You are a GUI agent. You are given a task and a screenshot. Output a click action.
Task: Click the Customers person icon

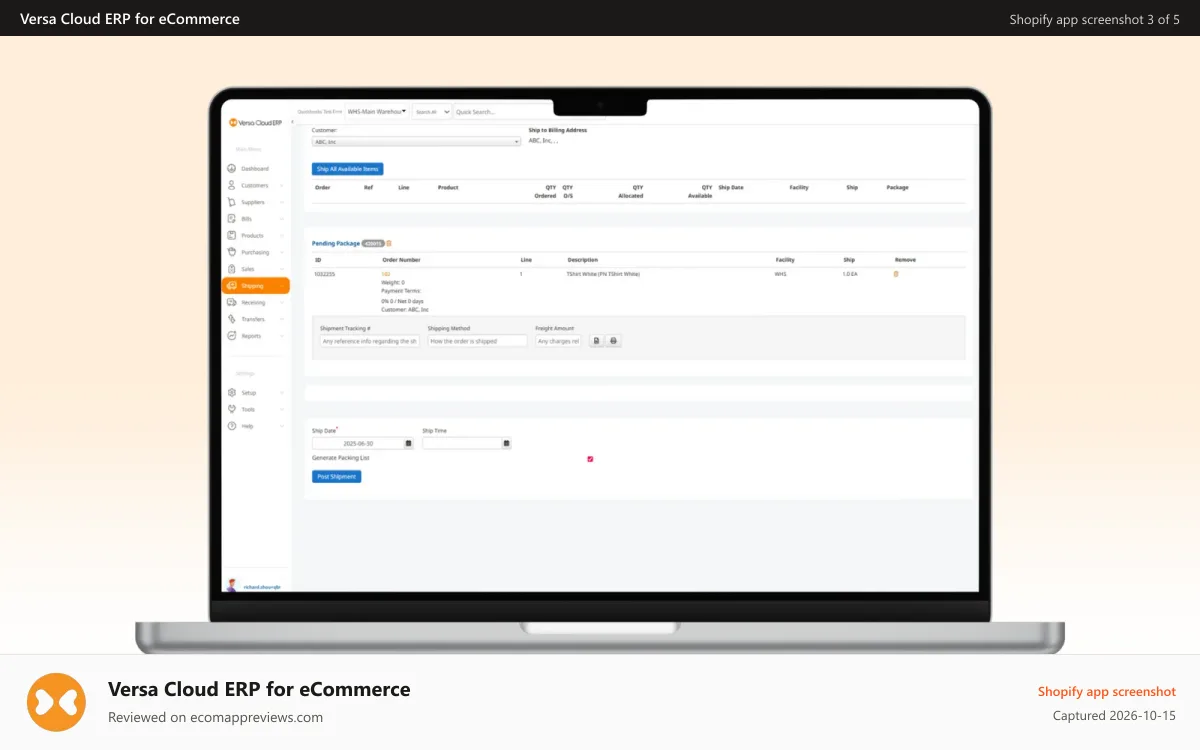coord(232,185)
